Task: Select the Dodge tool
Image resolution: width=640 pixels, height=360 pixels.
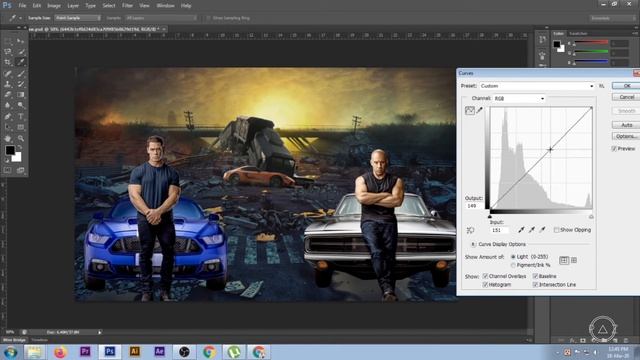Action: pos(21,105)
